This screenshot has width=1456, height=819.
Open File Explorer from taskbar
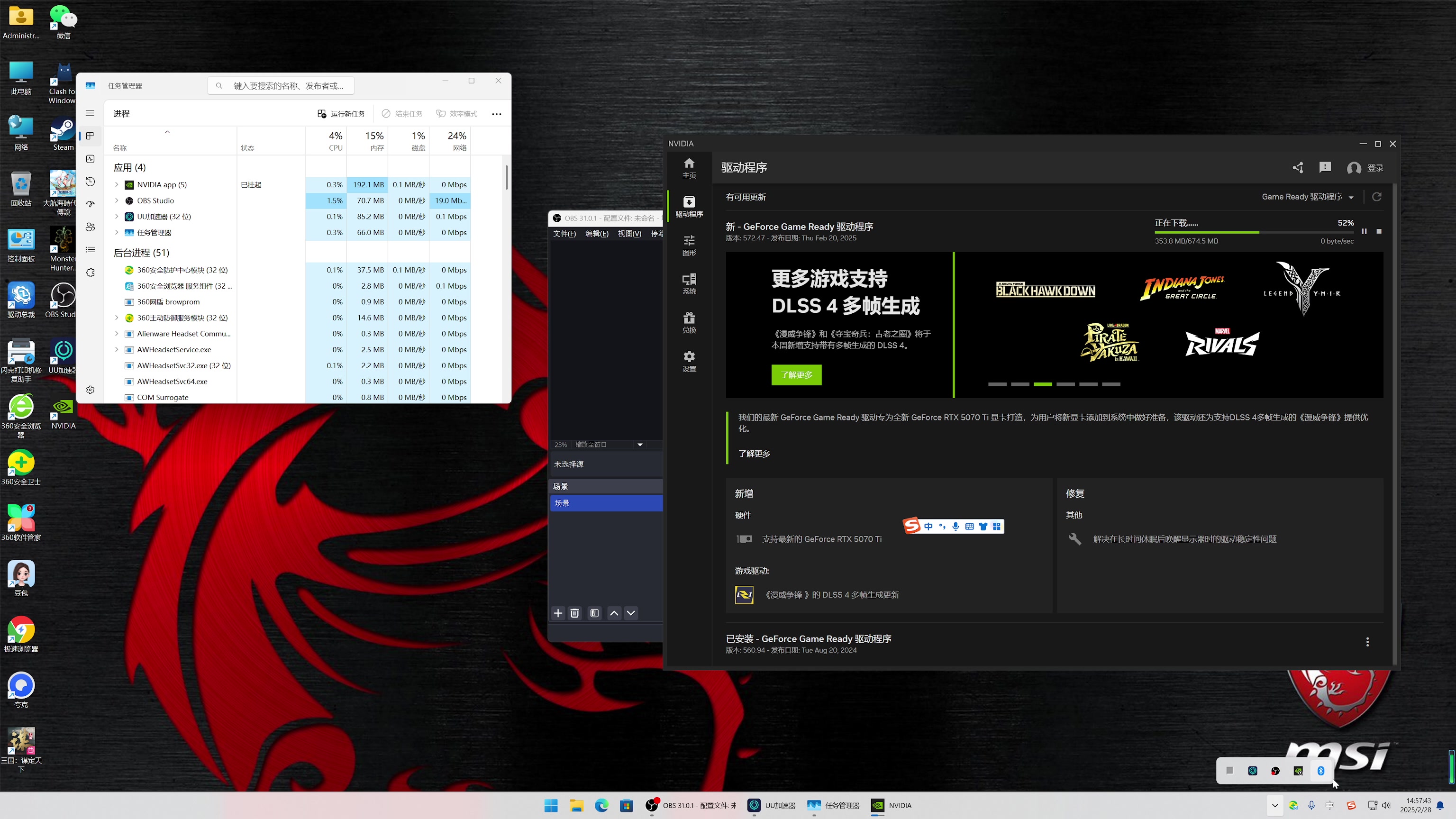(576, 805)
